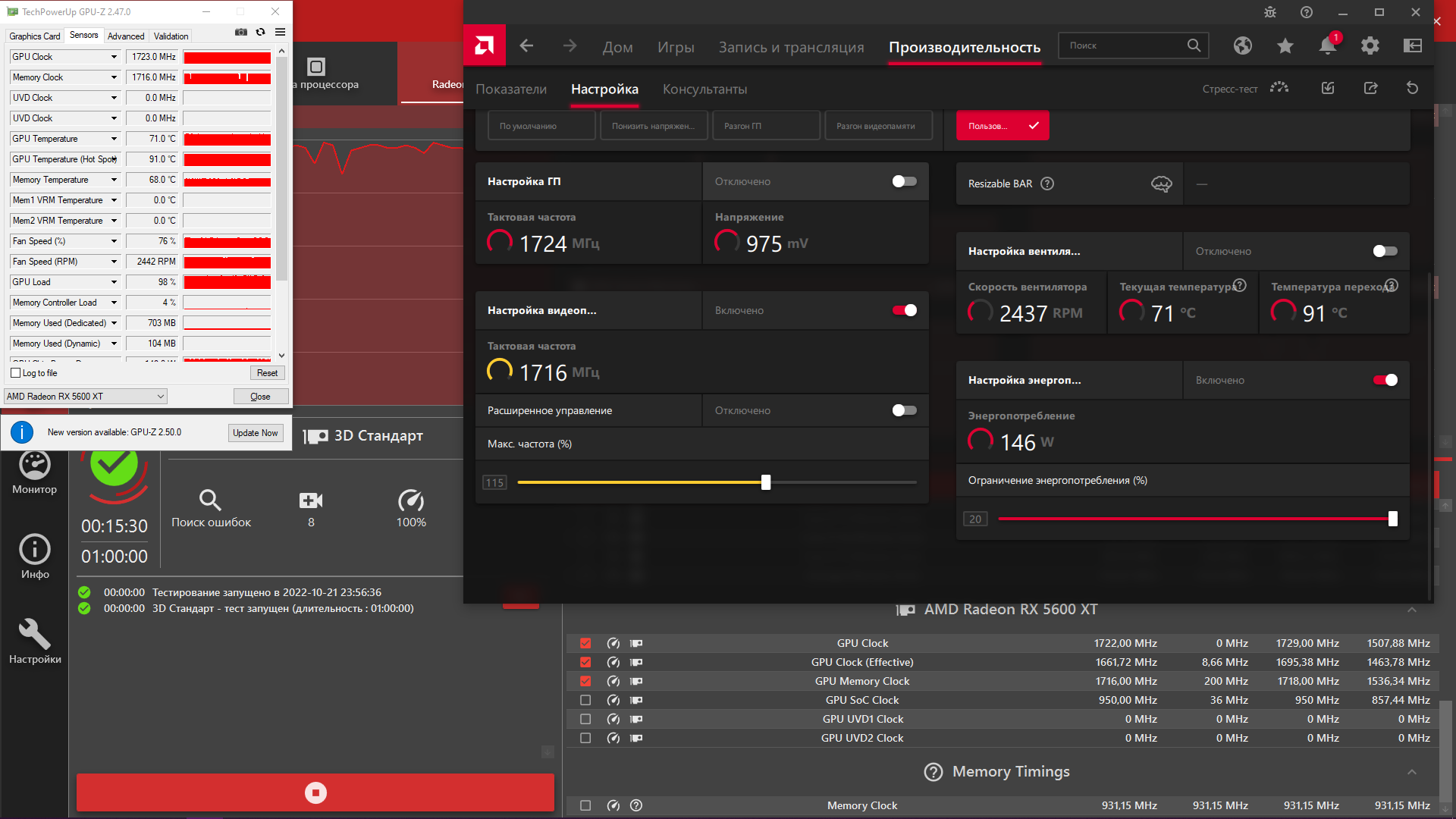Screen dimensions: 1456x819
Task: Uncheck the GPU Clock row checkbox in OCCT
Action: pos(585,643)
